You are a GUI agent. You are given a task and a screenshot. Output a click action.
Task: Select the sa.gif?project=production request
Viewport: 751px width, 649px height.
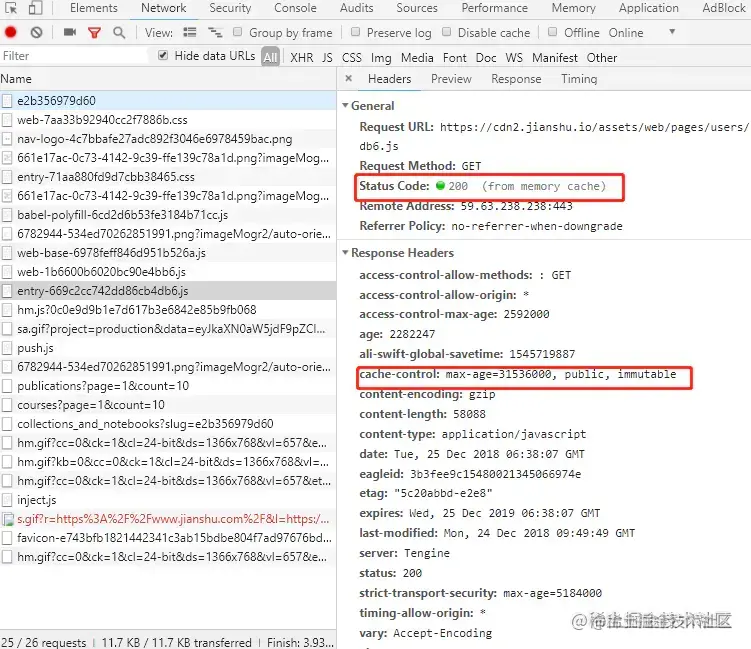pos(168,329)
